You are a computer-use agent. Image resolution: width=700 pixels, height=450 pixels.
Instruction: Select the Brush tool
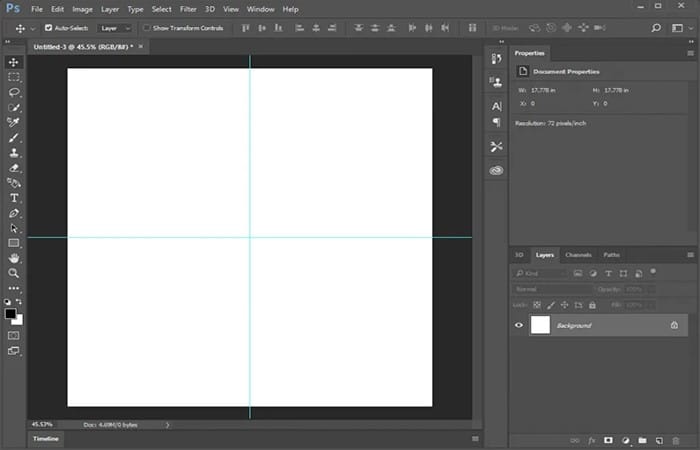coord(14,138)
